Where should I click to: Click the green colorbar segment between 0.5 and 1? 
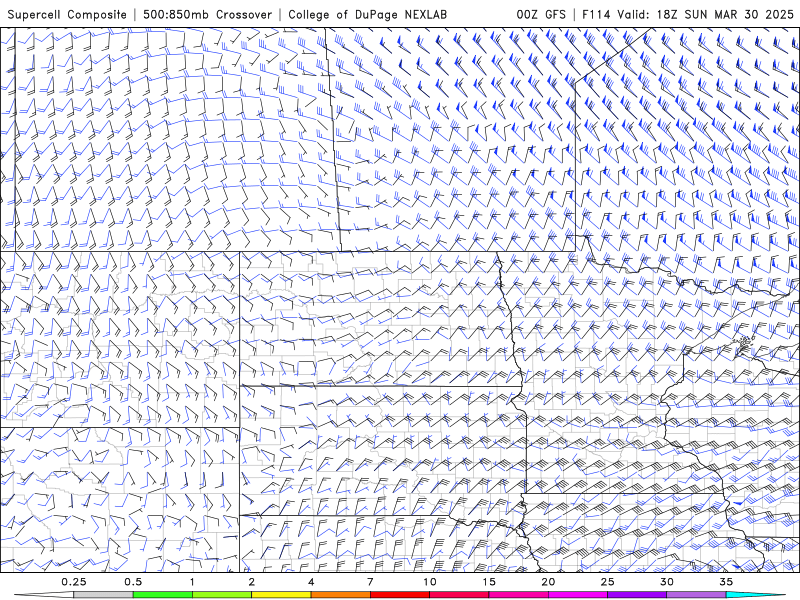coord(163,595)
